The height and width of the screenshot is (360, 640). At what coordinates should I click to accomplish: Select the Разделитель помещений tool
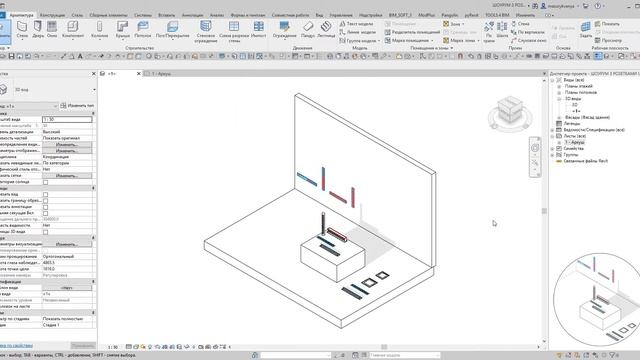pos(412,32)
